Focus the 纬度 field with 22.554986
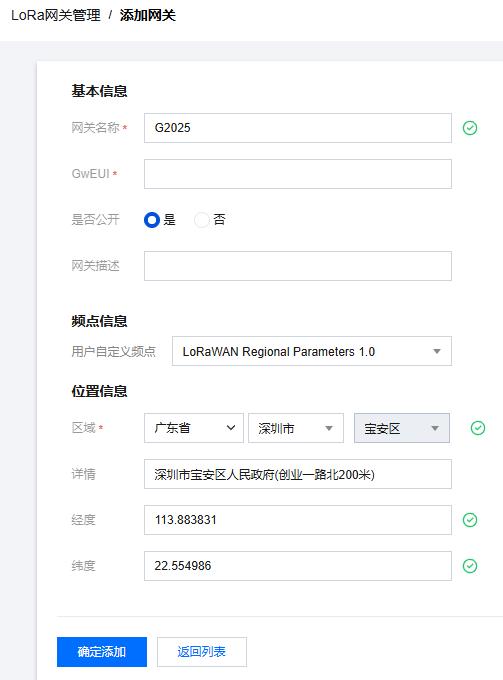The width and height of the screenshot is (503, 680). pos(298,566)
